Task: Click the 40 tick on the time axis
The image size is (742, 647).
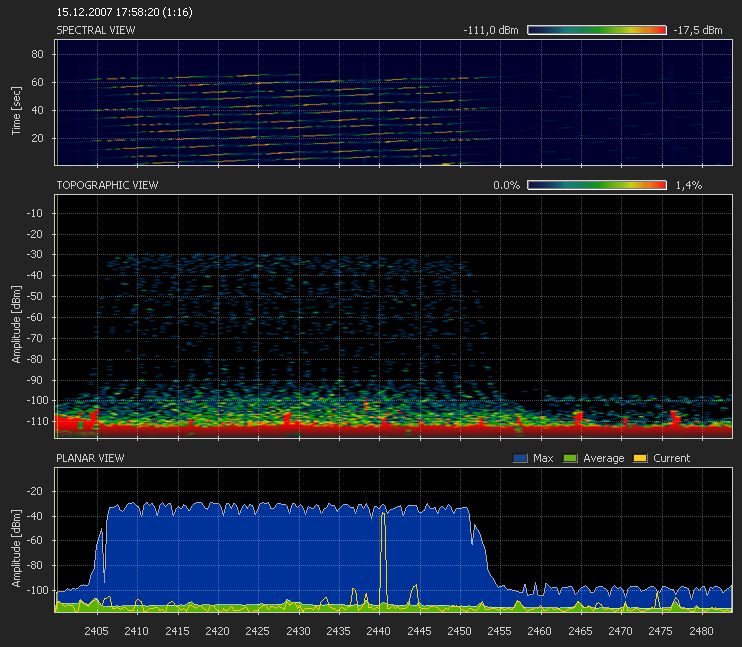Action: coord(37,110)
